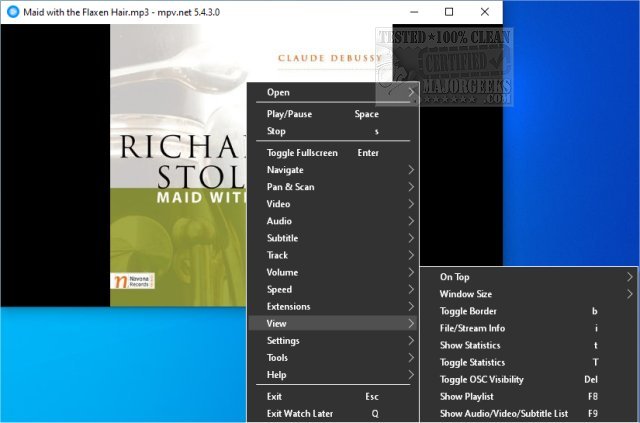Show Playlist from View submenu
This screenshot has width=640, height=423.
529,396
